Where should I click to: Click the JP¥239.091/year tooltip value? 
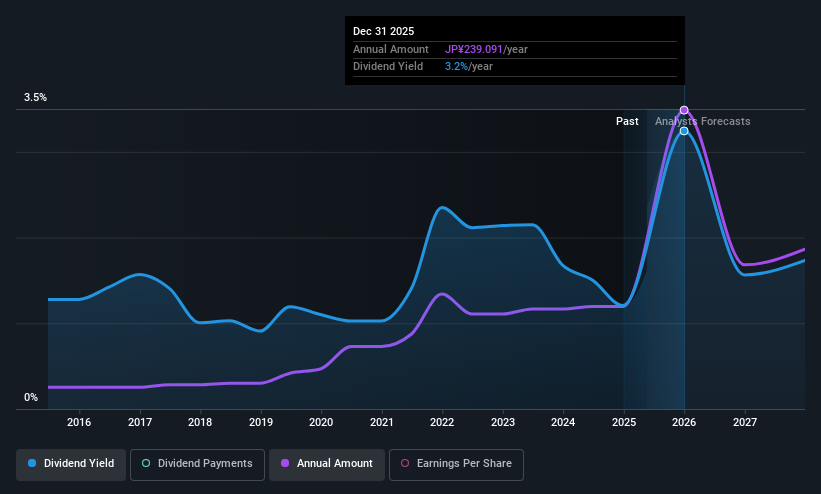pyautogui.click(x=486, y=49)
